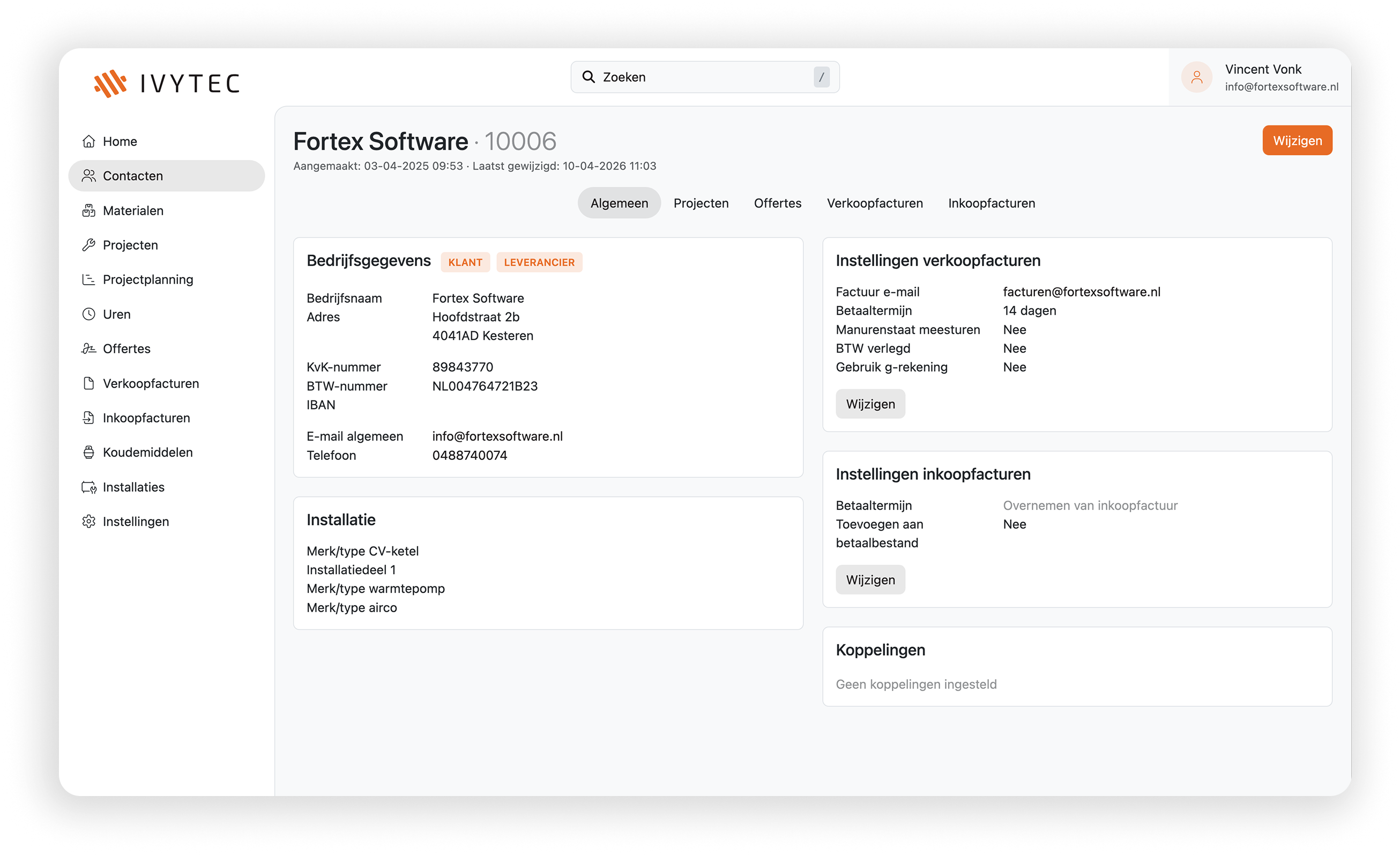Click the Betaaltermijn value 14 dagen
This screenshot has width=1400, height=855.
[1030, 311]
